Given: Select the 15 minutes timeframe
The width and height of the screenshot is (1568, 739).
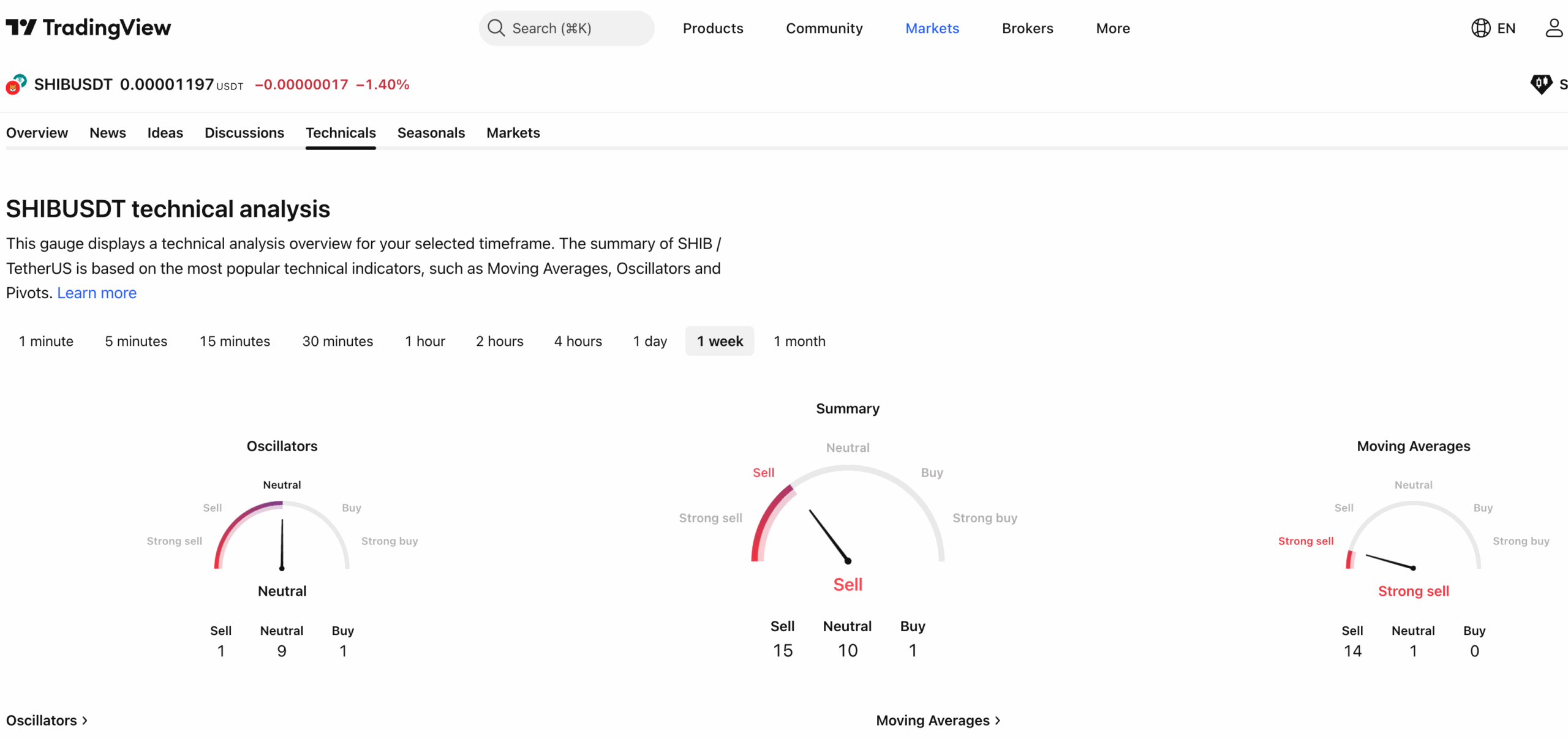Looking at the screenshot, I should (x=235, y=341).
